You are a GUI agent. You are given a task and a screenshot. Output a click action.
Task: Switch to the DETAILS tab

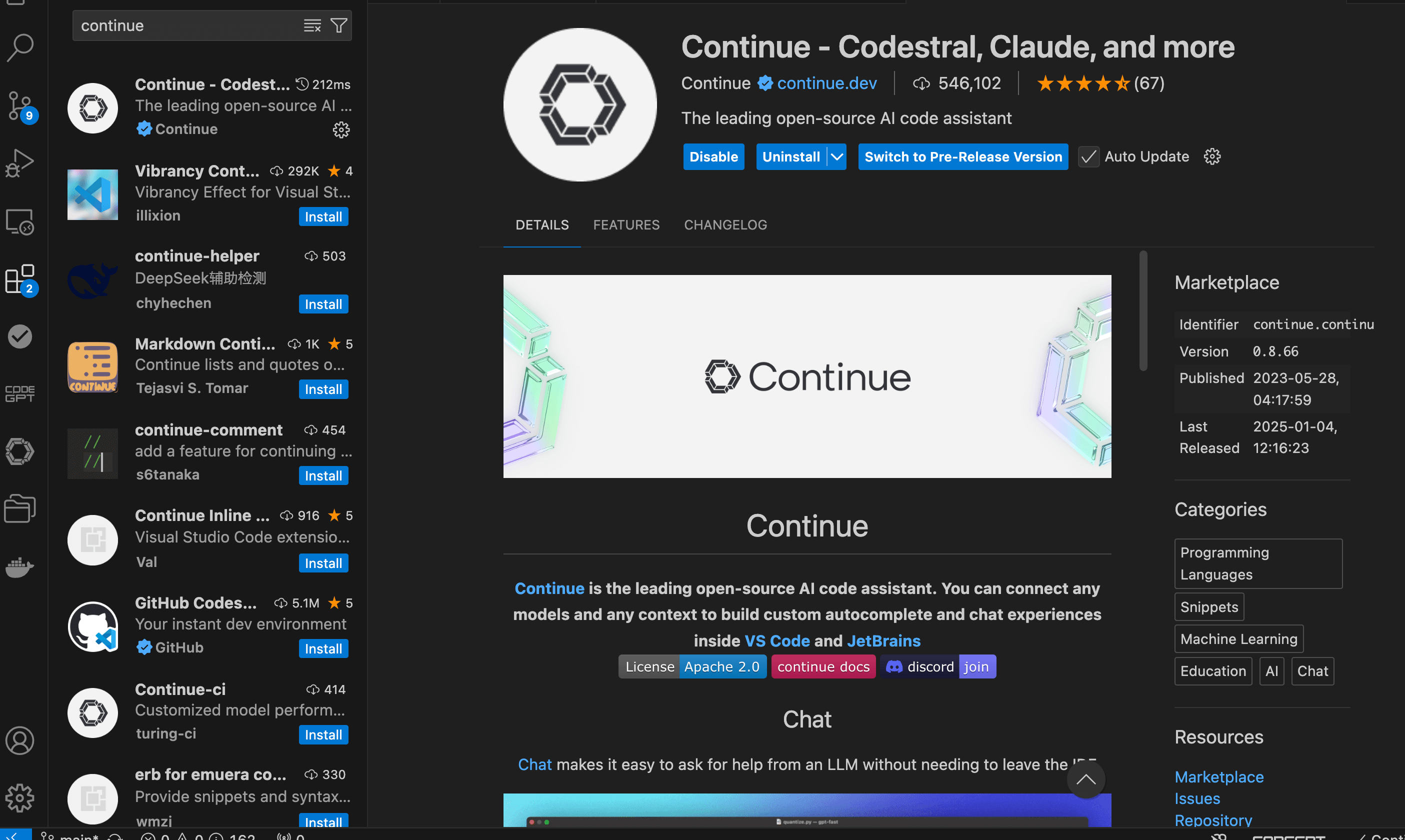coord(542,224)
